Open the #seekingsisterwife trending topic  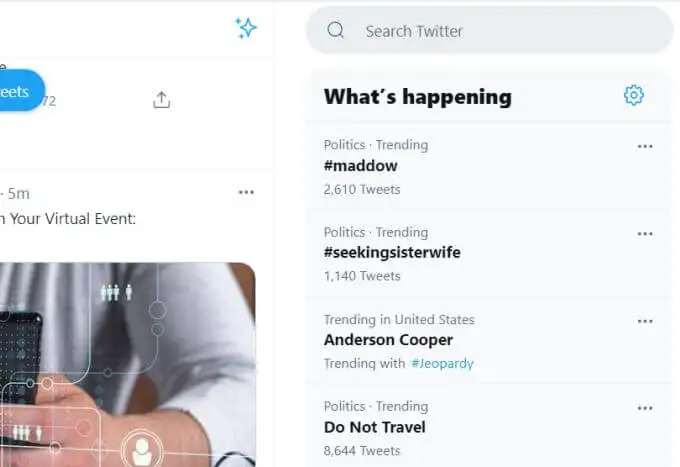point(392,252)
